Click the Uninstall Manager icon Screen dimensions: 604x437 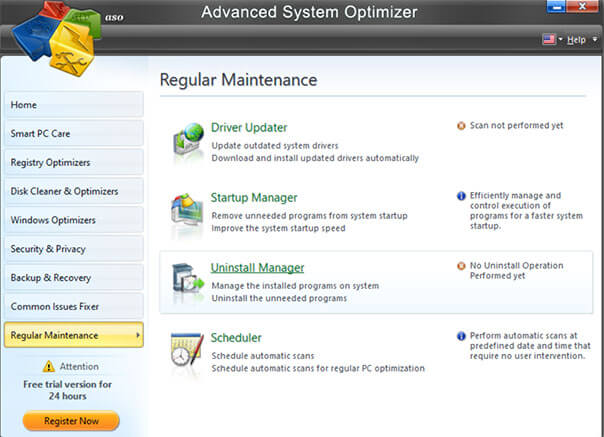(188, 280)
